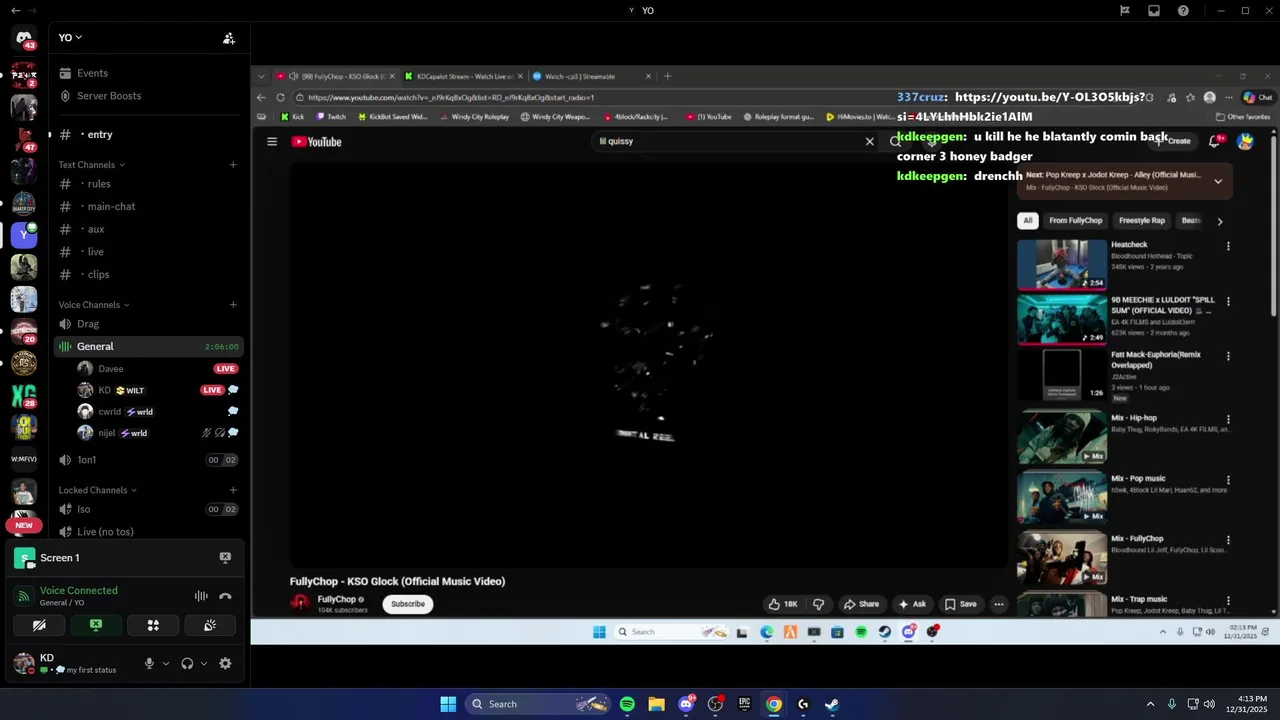Like the video with 18K thumbs up
This screenshot has height=720, width=1280.
coord(782,604)
